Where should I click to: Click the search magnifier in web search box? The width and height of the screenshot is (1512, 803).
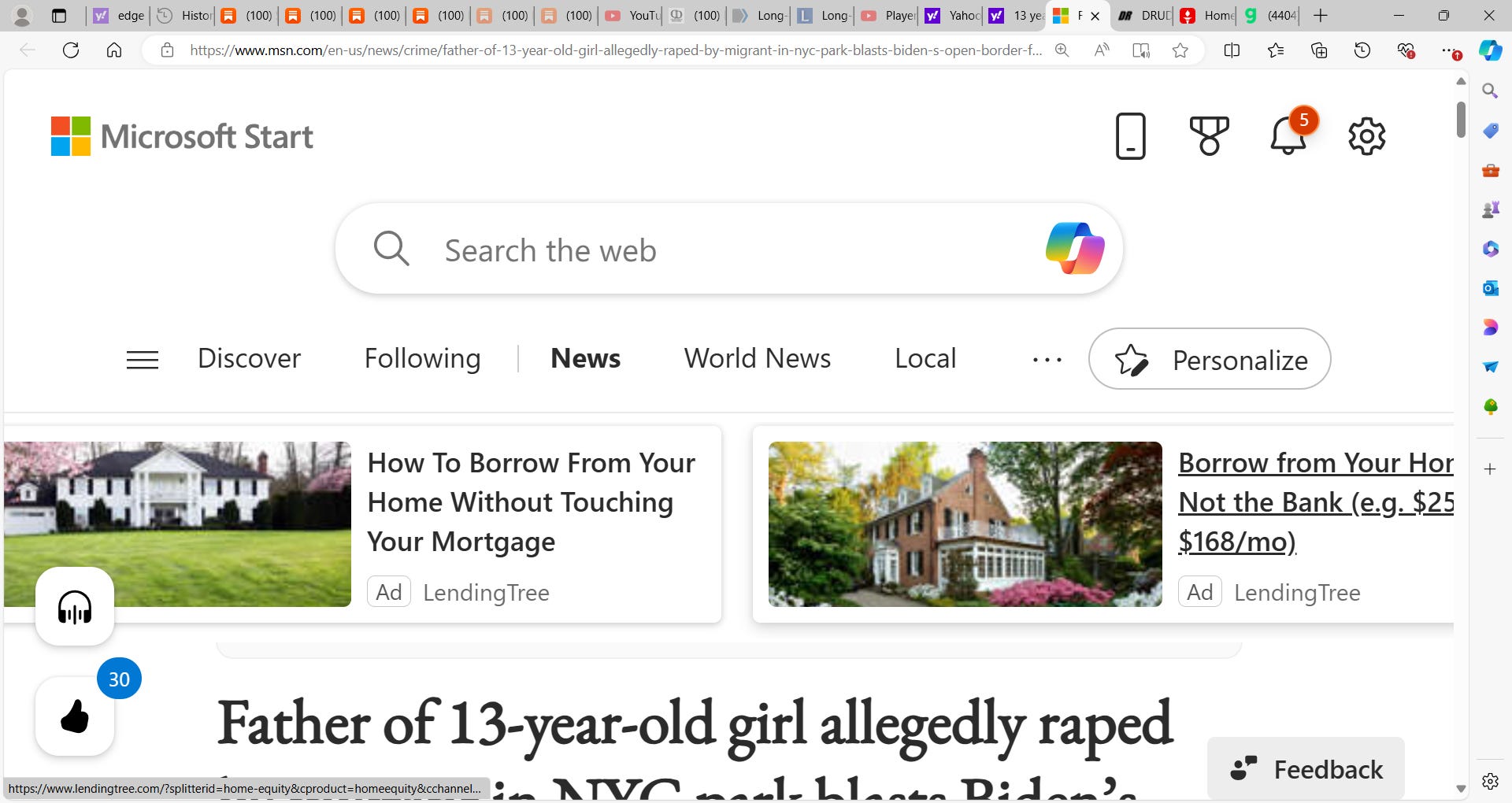click(391, 249)
